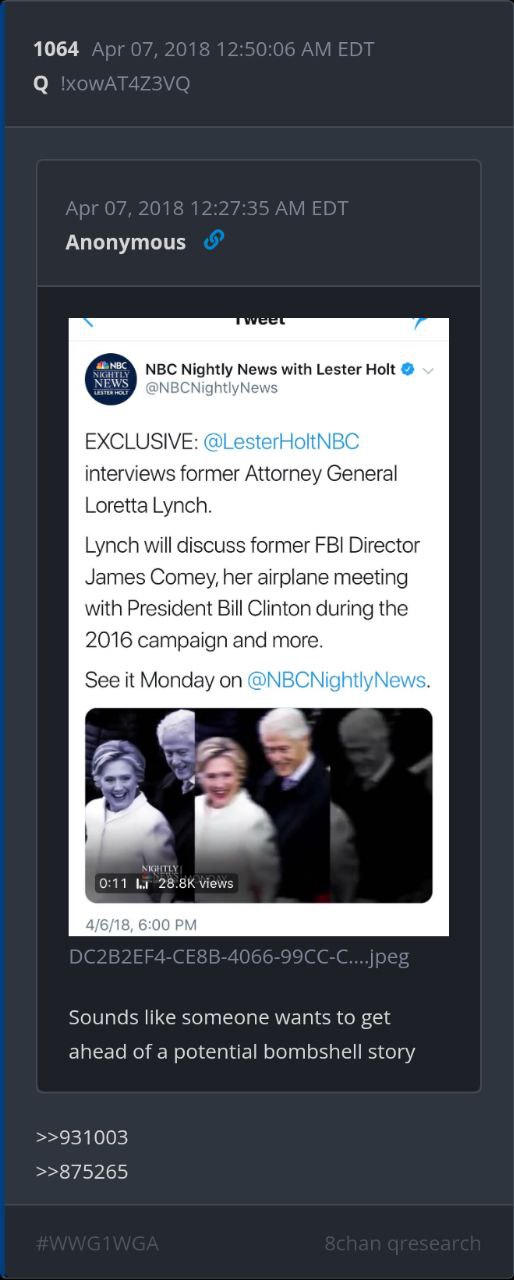This screenshot has height=1280, width=514.
Task: Click the 4/6/18, 6:00 PM tweet timestamp
Action: [x=141, y=924]
